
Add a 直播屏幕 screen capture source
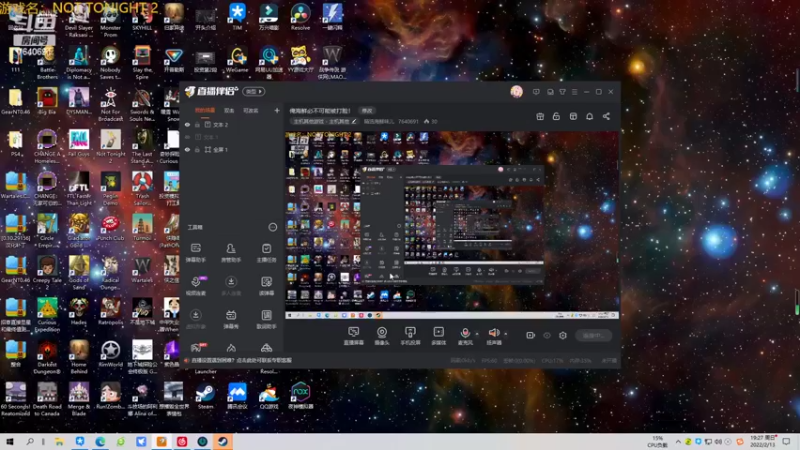(353, 336)
